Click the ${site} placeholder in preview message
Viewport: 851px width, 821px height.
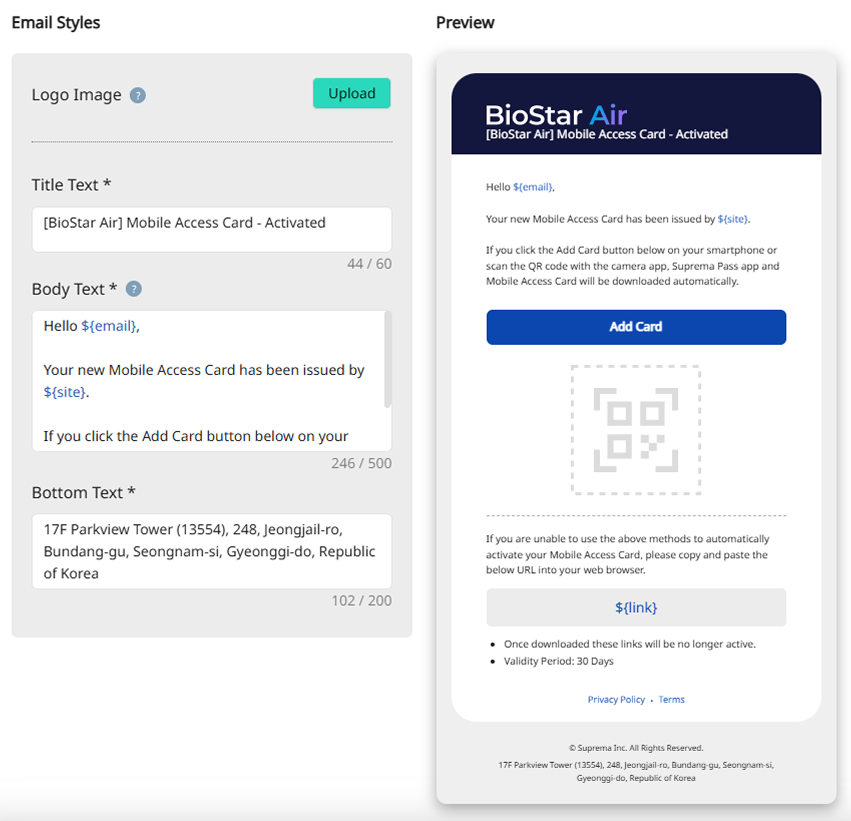[x=732, y=219]
